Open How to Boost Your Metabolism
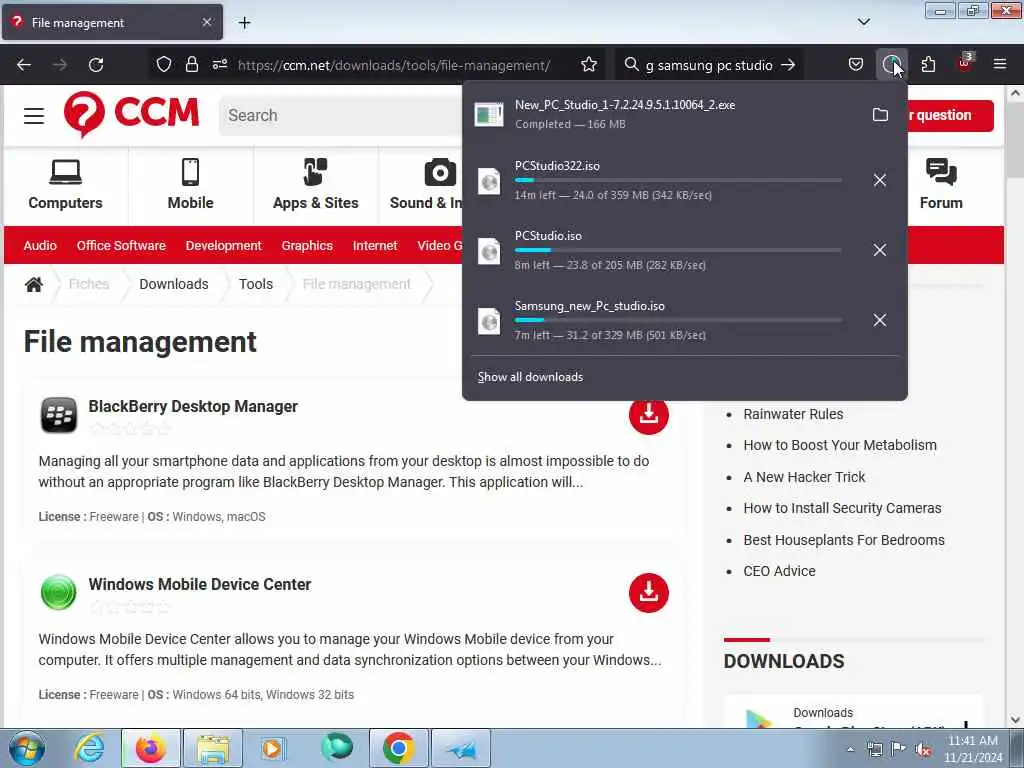The height and width of the screenshot is (768, 1024). click(x=840, y=445)
